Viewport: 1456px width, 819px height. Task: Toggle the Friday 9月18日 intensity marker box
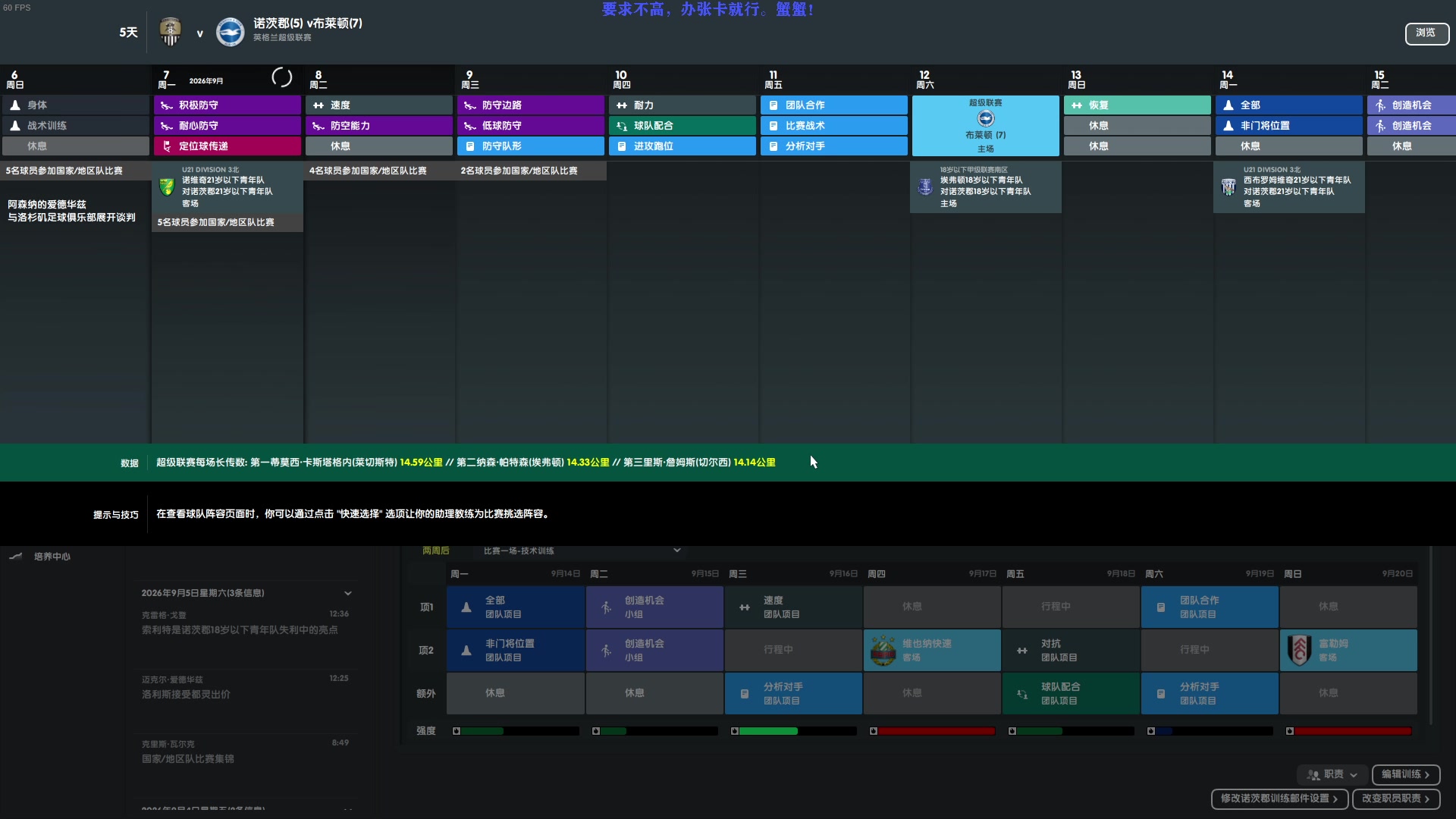point(1012,731)
